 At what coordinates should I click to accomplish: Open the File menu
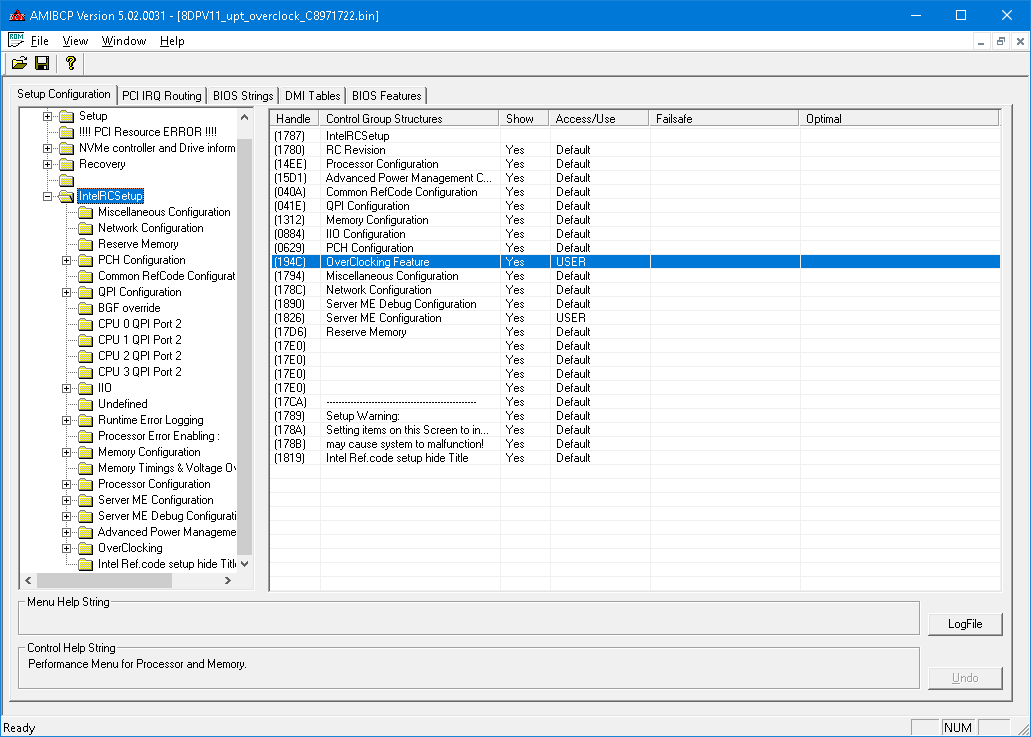click(39, 41)
